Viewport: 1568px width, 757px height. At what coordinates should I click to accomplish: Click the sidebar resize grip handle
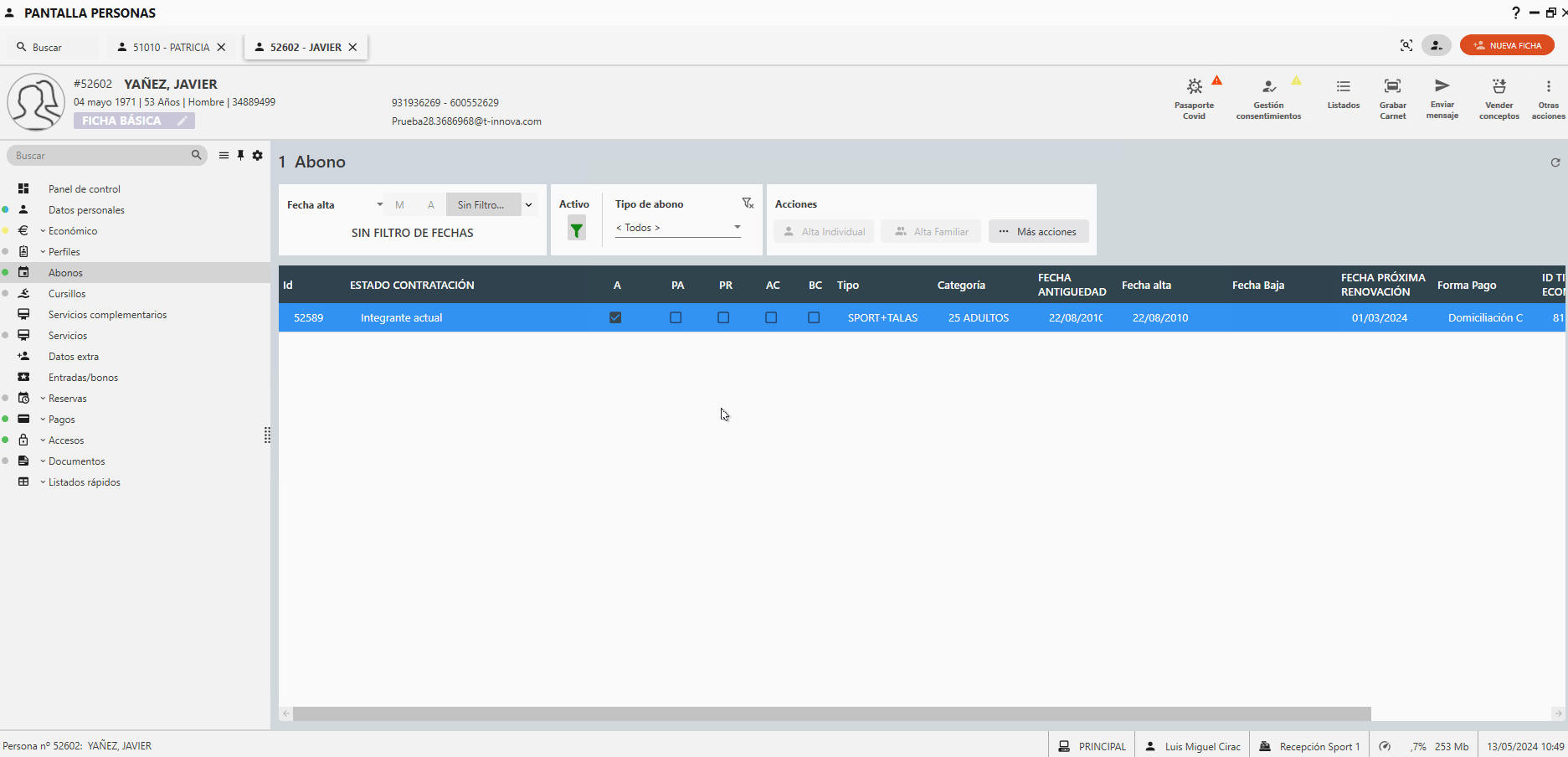(267, 435)
